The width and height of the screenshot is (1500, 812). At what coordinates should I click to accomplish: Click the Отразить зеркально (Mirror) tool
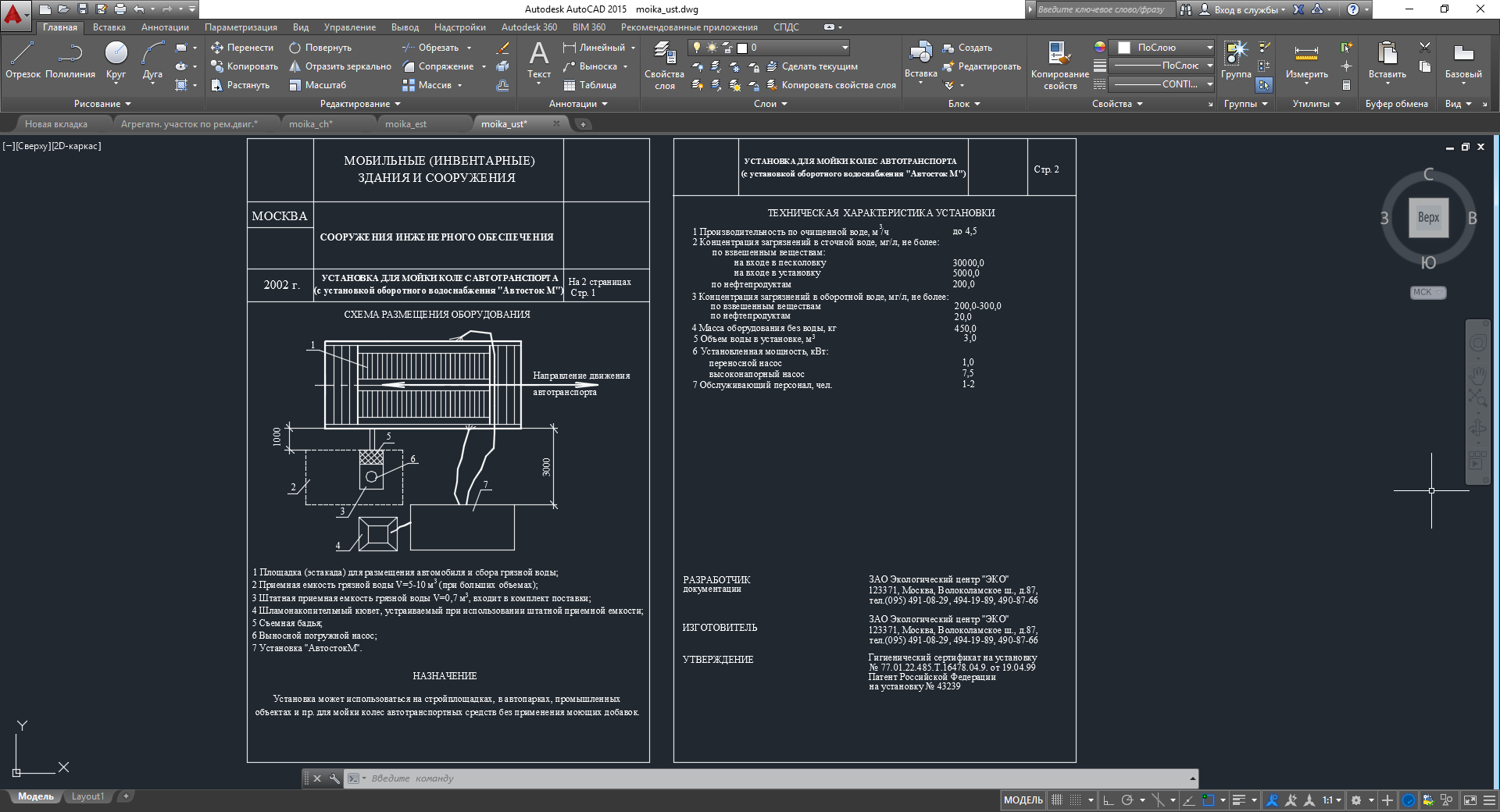tap(340, 66)
